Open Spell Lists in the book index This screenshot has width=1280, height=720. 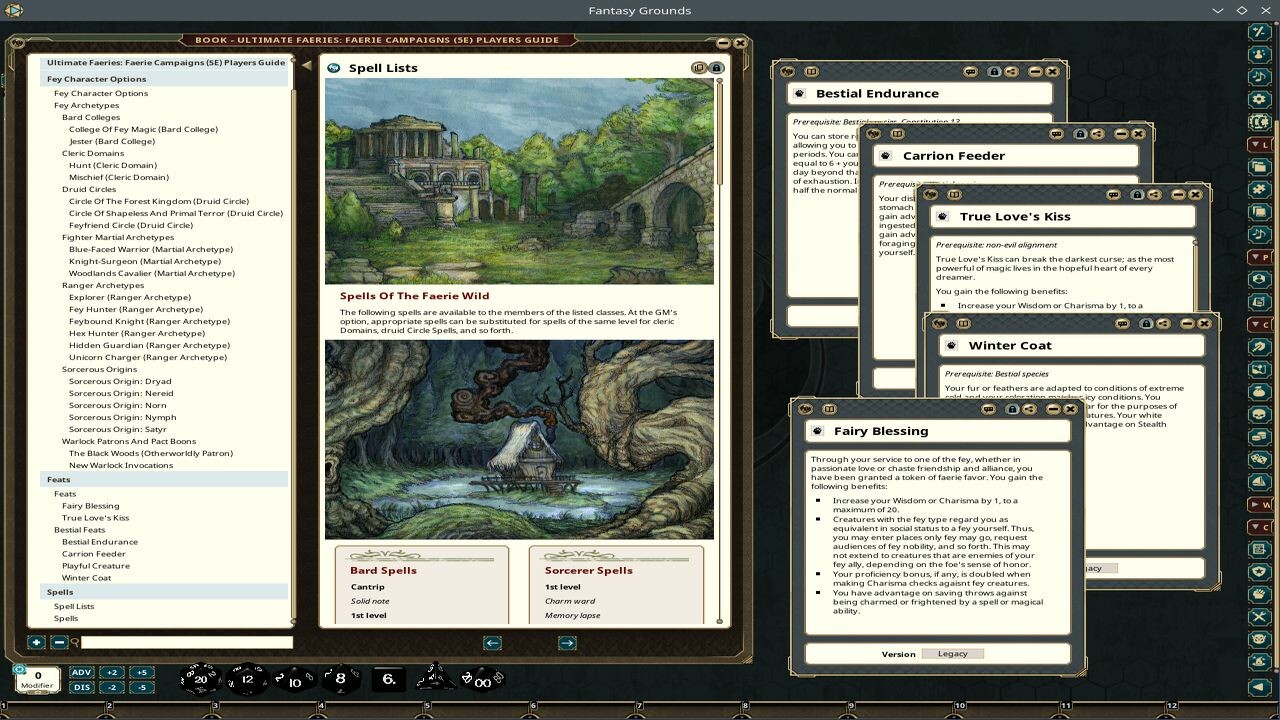click(x=74, y=606)
